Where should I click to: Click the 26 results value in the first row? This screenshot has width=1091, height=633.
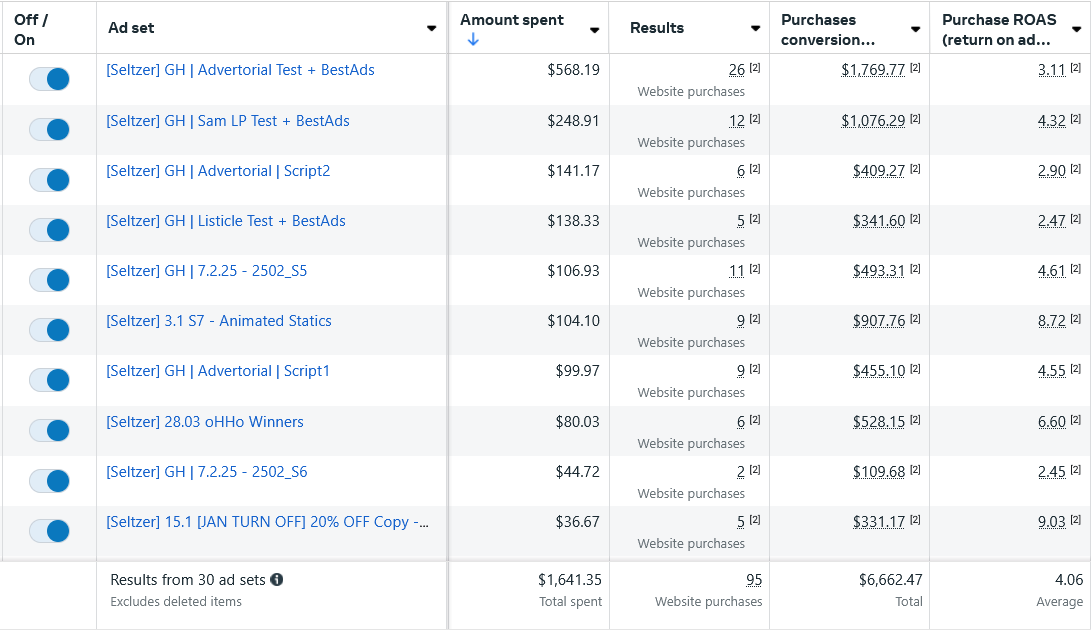(737, 70)
